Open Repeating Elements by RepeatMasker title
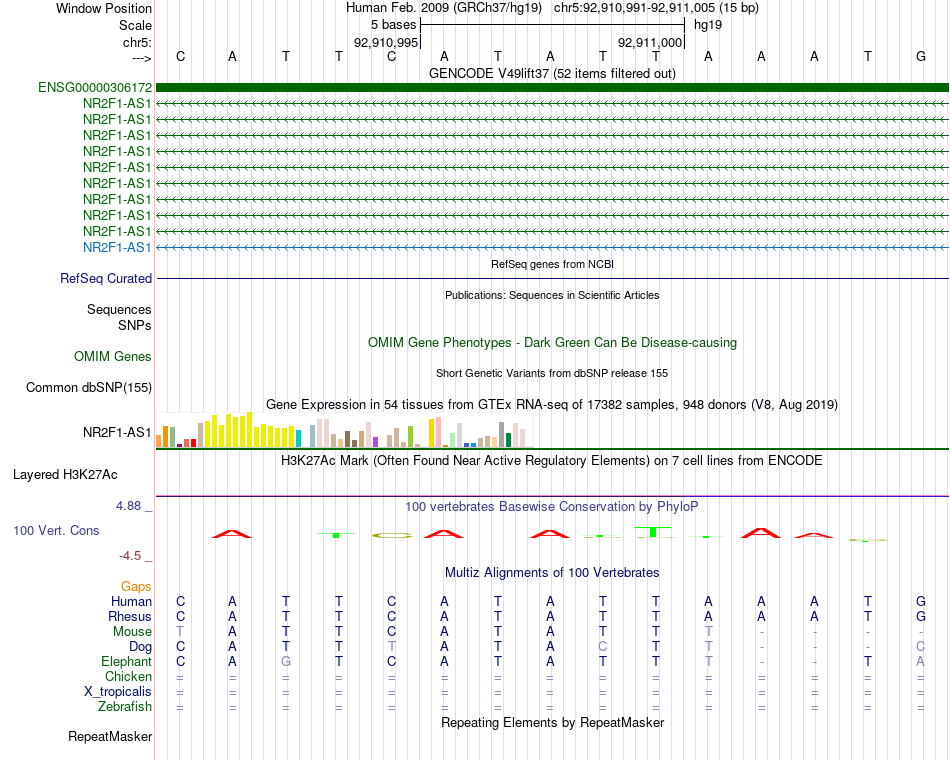The image size is (950, 760). [552, 722]
